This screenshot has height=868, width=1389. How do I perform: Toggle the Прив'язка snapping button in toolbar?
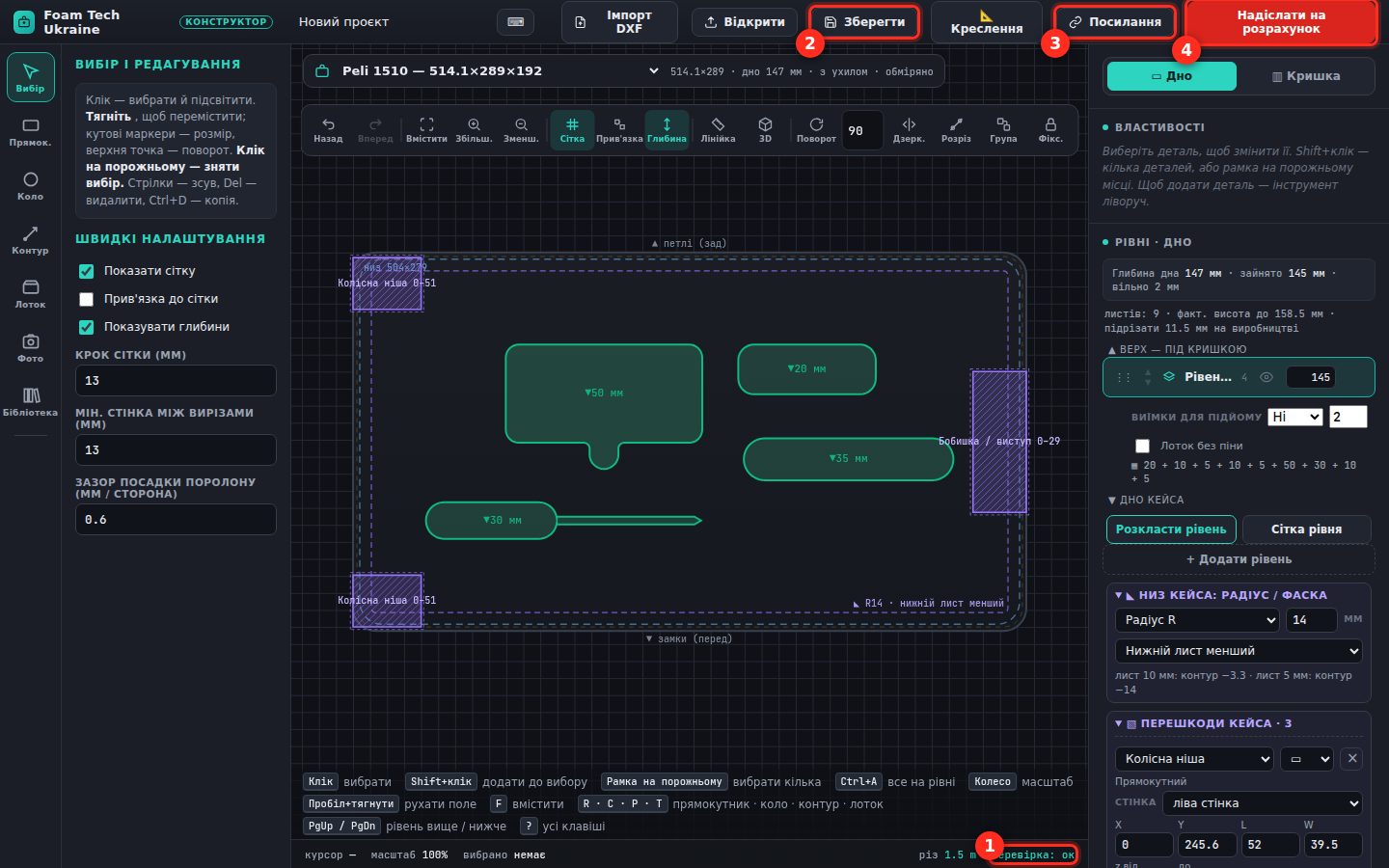(x=619, y=130)
